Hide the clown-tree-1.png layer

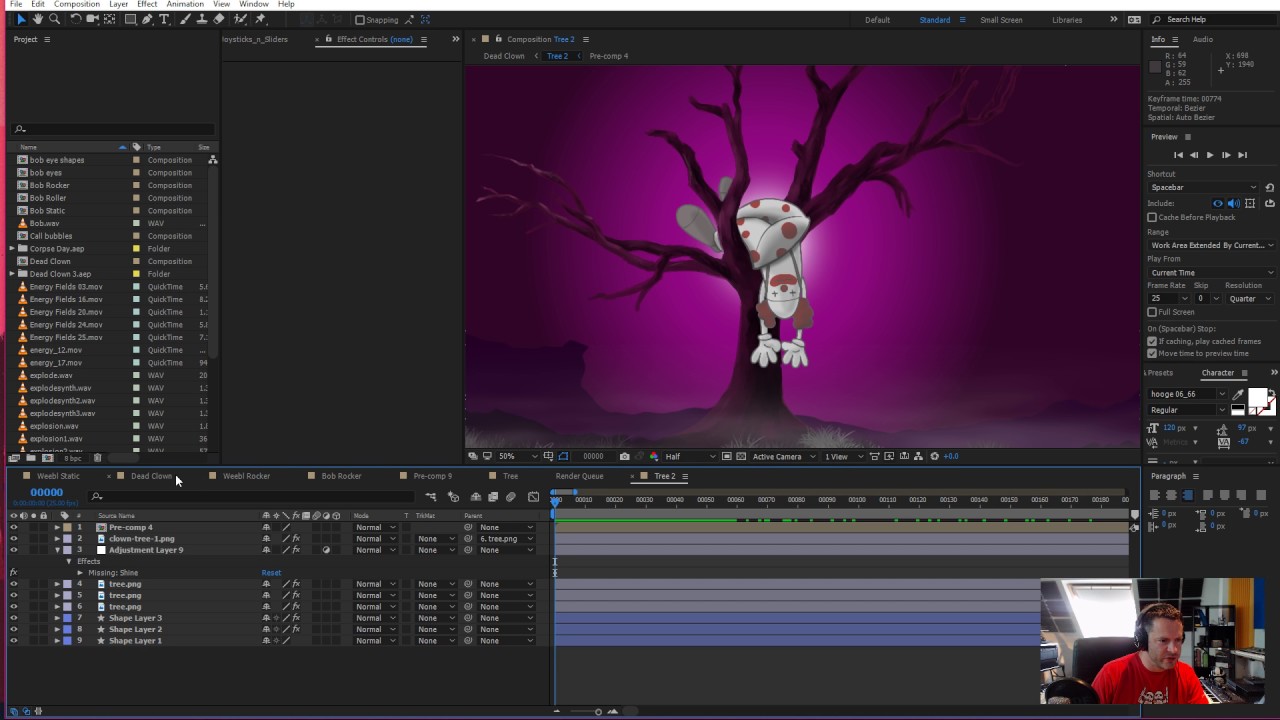click(14, 539)
